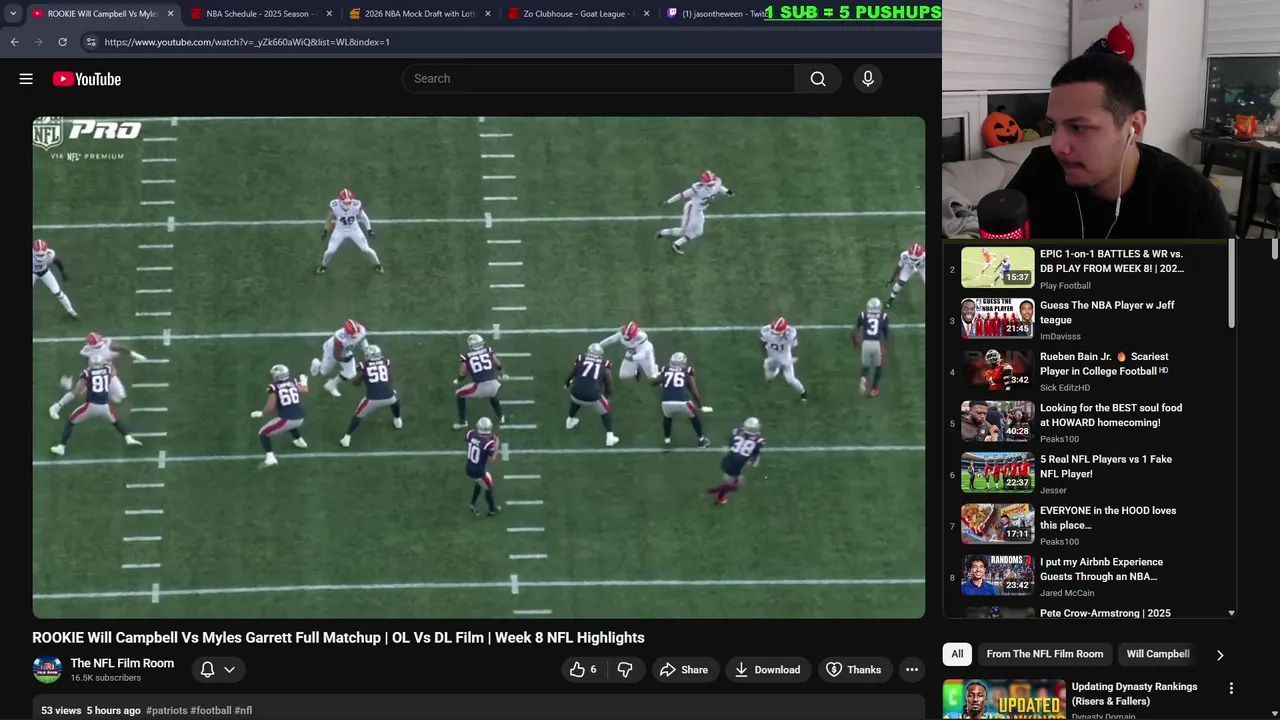
Task: Select the All filter chip
Action: coord(957,654)
